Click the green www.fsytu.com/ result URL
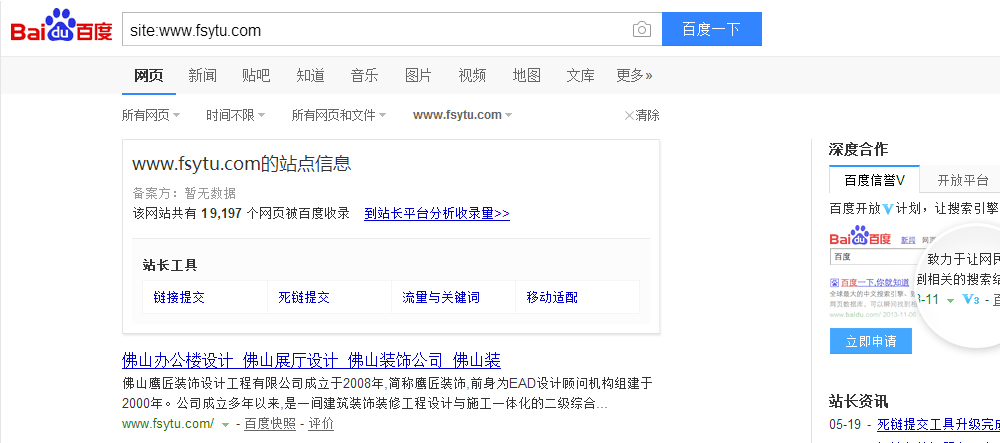The height and width of the screenshot is (443, 1000). (168, 425)
